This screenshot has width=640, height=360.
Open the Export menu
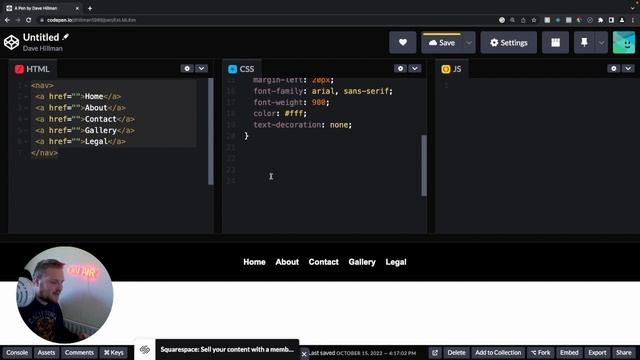(597, 353)
